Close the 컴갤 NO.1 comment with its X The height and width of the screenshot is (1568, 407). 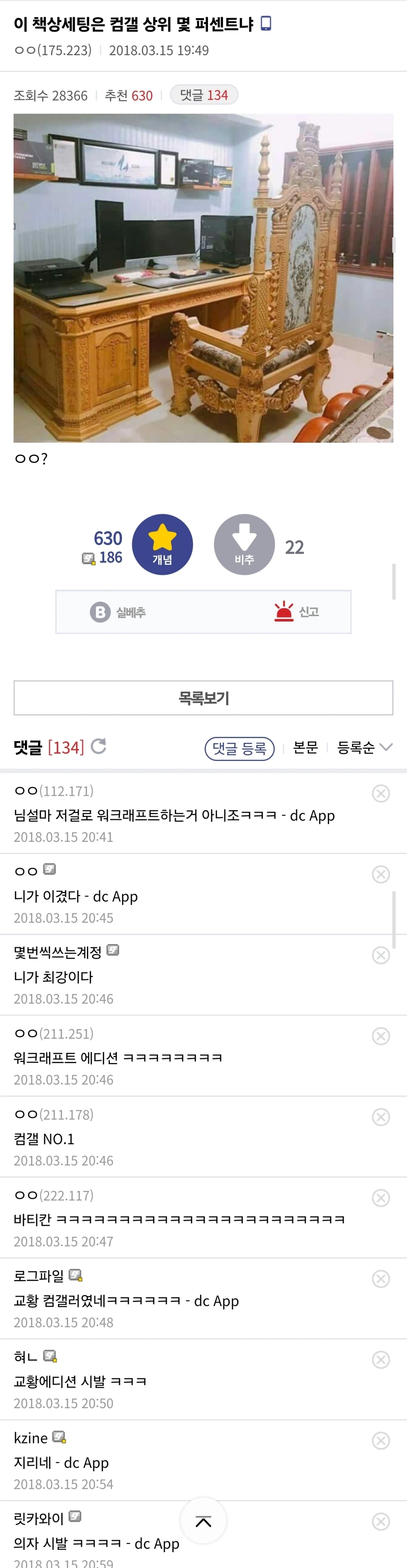coord(380,1115)
